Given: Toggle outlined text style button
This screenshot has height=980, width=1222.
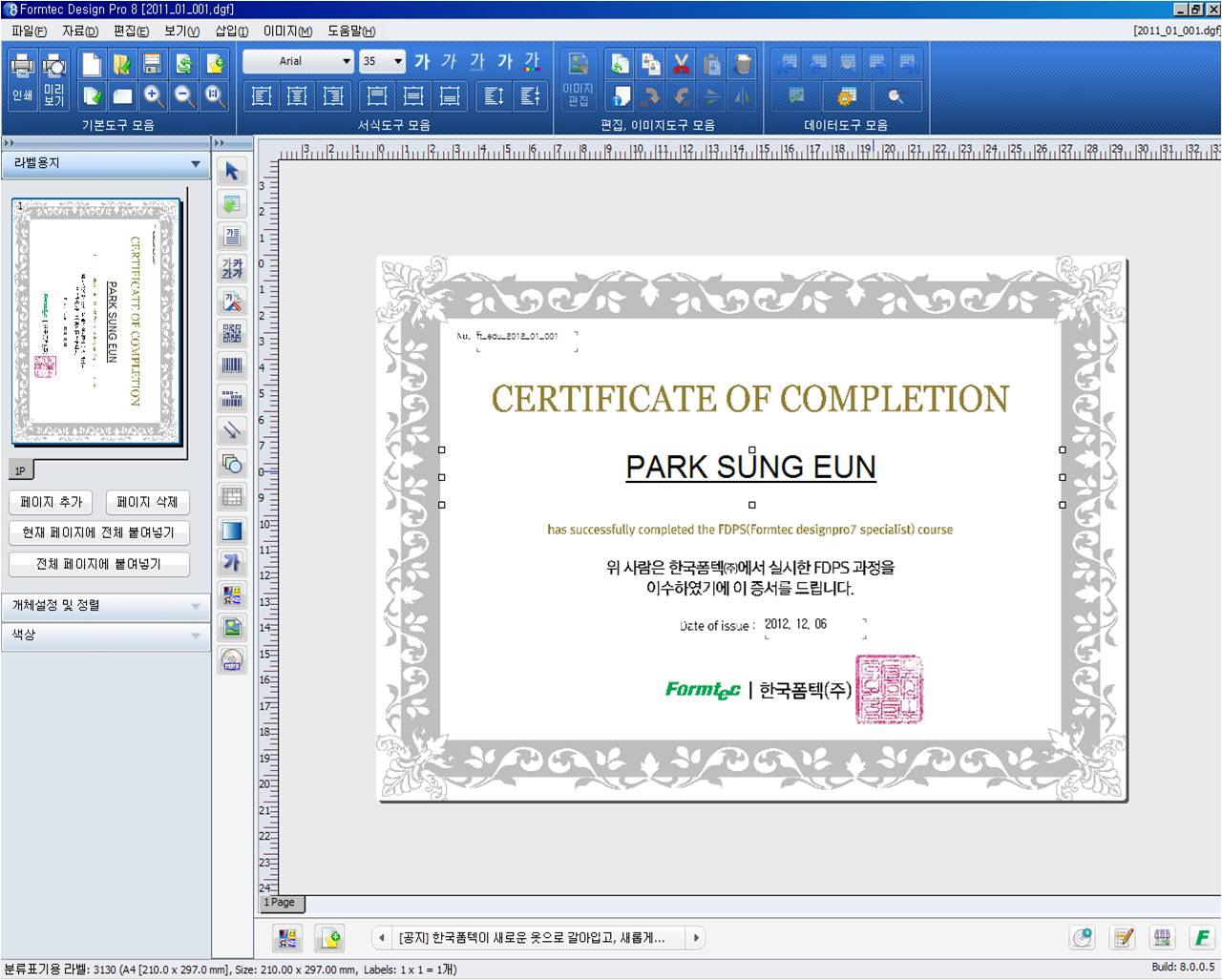Looking at the screenshot, I should (505, 62).
